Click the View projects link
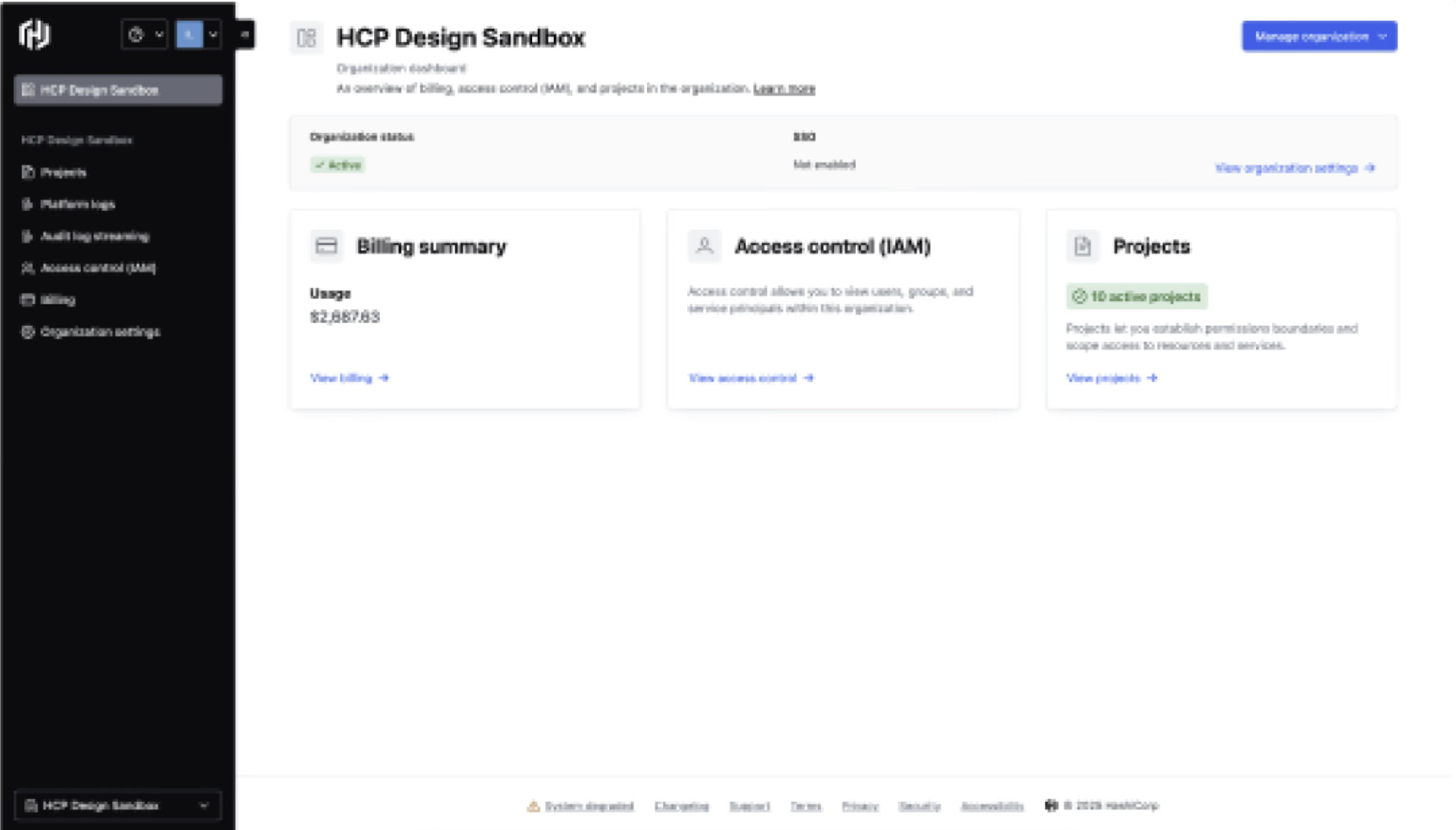Viewport: 1456px width, 830px height. pos(1112,378)
